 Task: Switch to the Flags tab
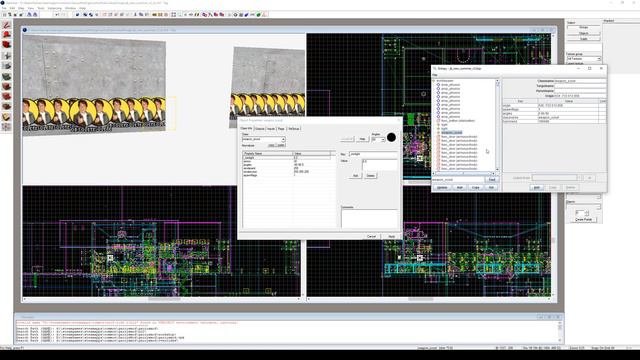point(281,129)
